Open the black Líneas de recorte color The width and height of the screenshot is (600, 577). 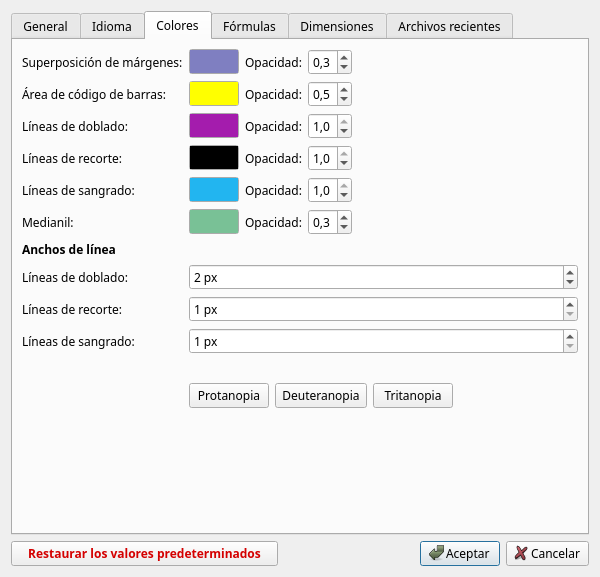[x=214, y=158]
